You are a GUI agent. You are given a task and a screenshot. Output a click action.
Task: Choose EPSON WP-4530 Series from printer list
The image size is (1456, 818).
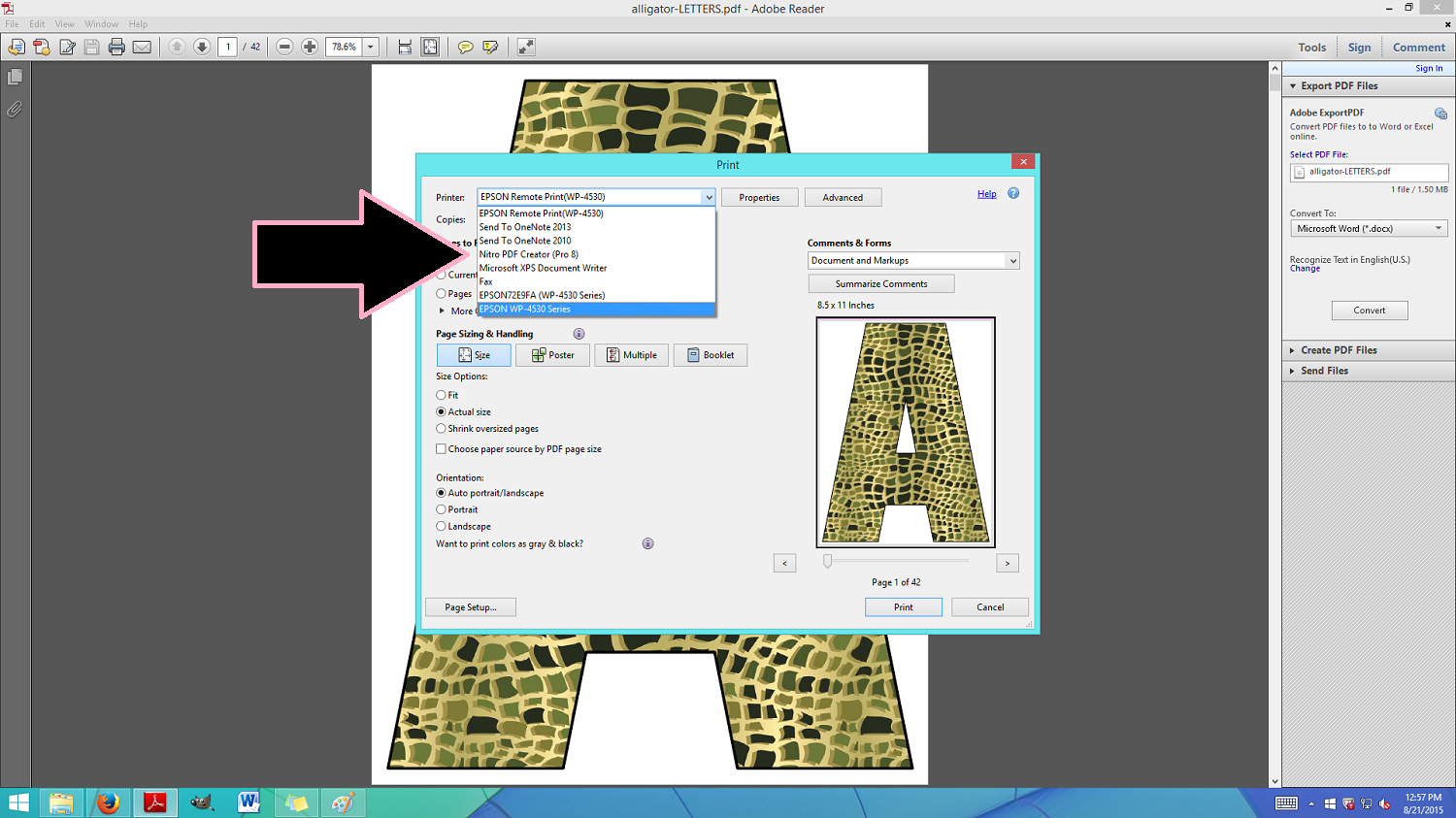pyautogui.click(x=596, y=309)
